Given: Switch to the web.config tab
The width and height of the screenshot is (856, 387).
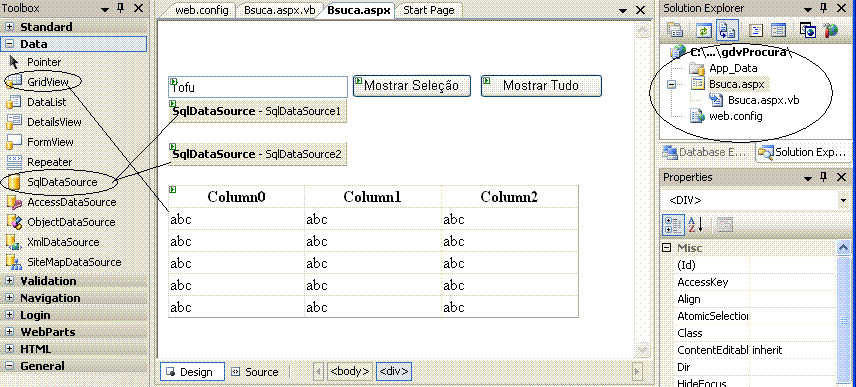Looking at the screenshot, I should (202, 10).
